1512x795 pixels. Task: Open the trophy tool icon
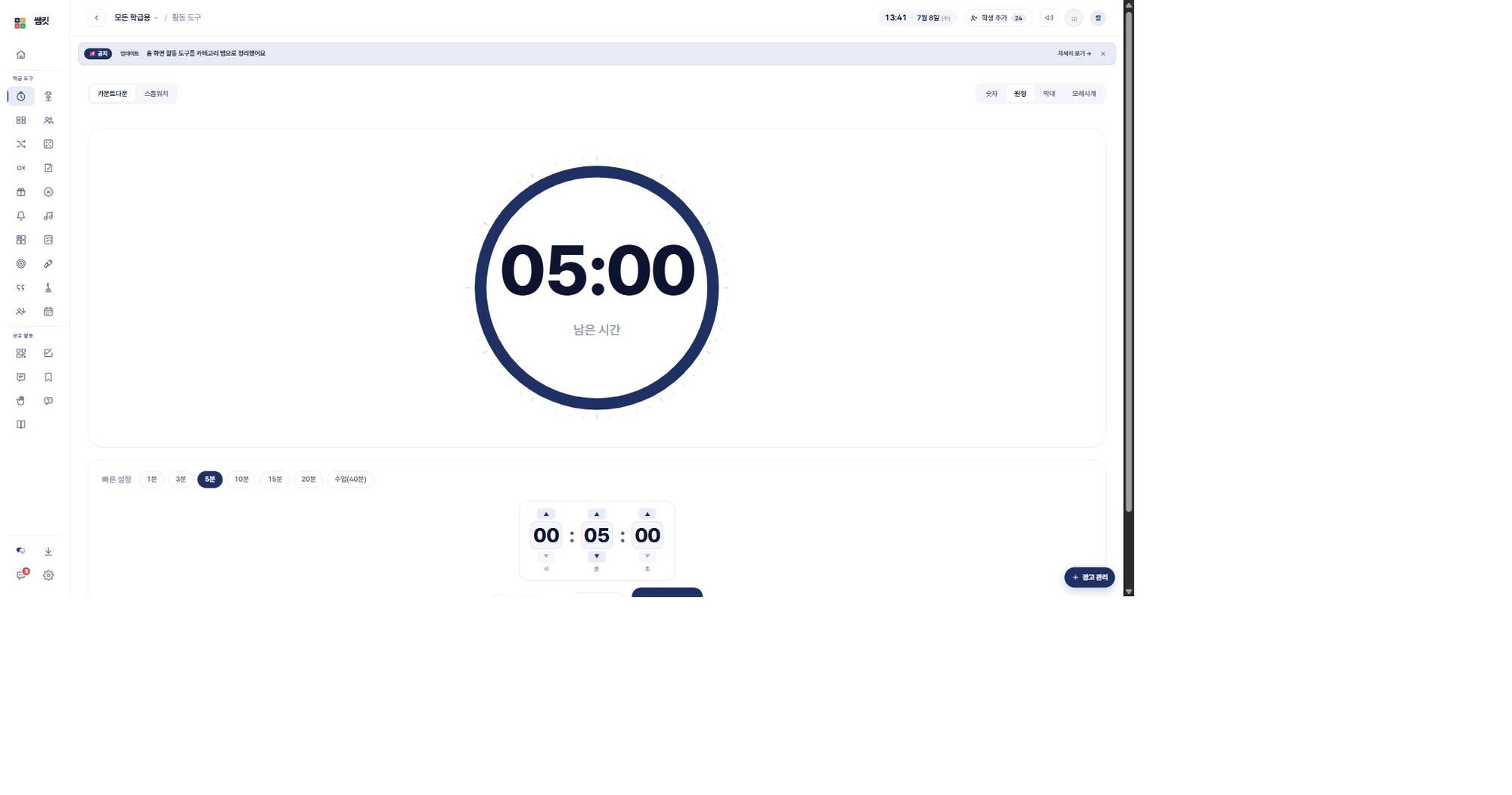[48, 96]
